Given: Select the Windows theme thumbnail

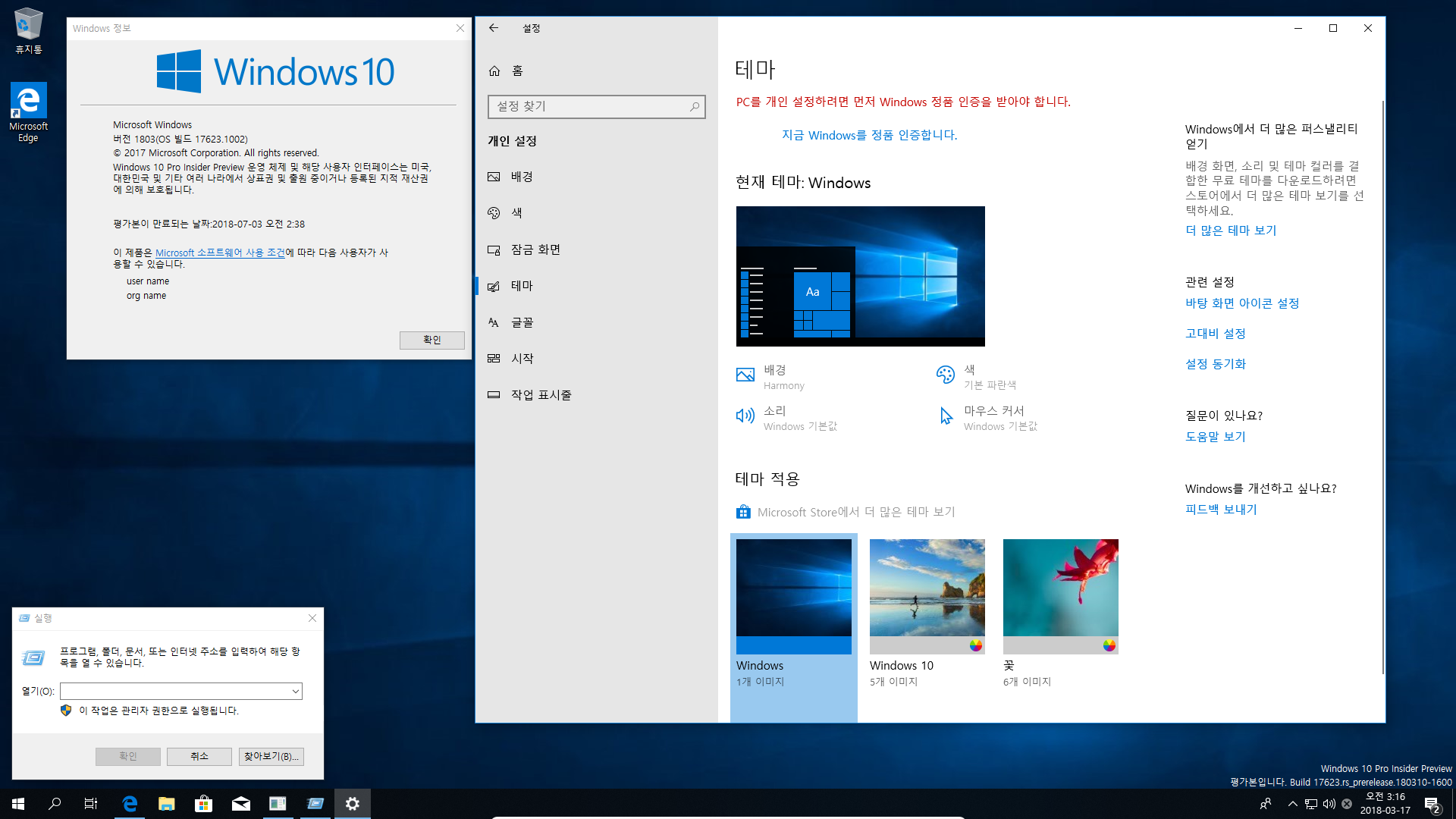Looking at the screenshot, I should pos(793,596).
